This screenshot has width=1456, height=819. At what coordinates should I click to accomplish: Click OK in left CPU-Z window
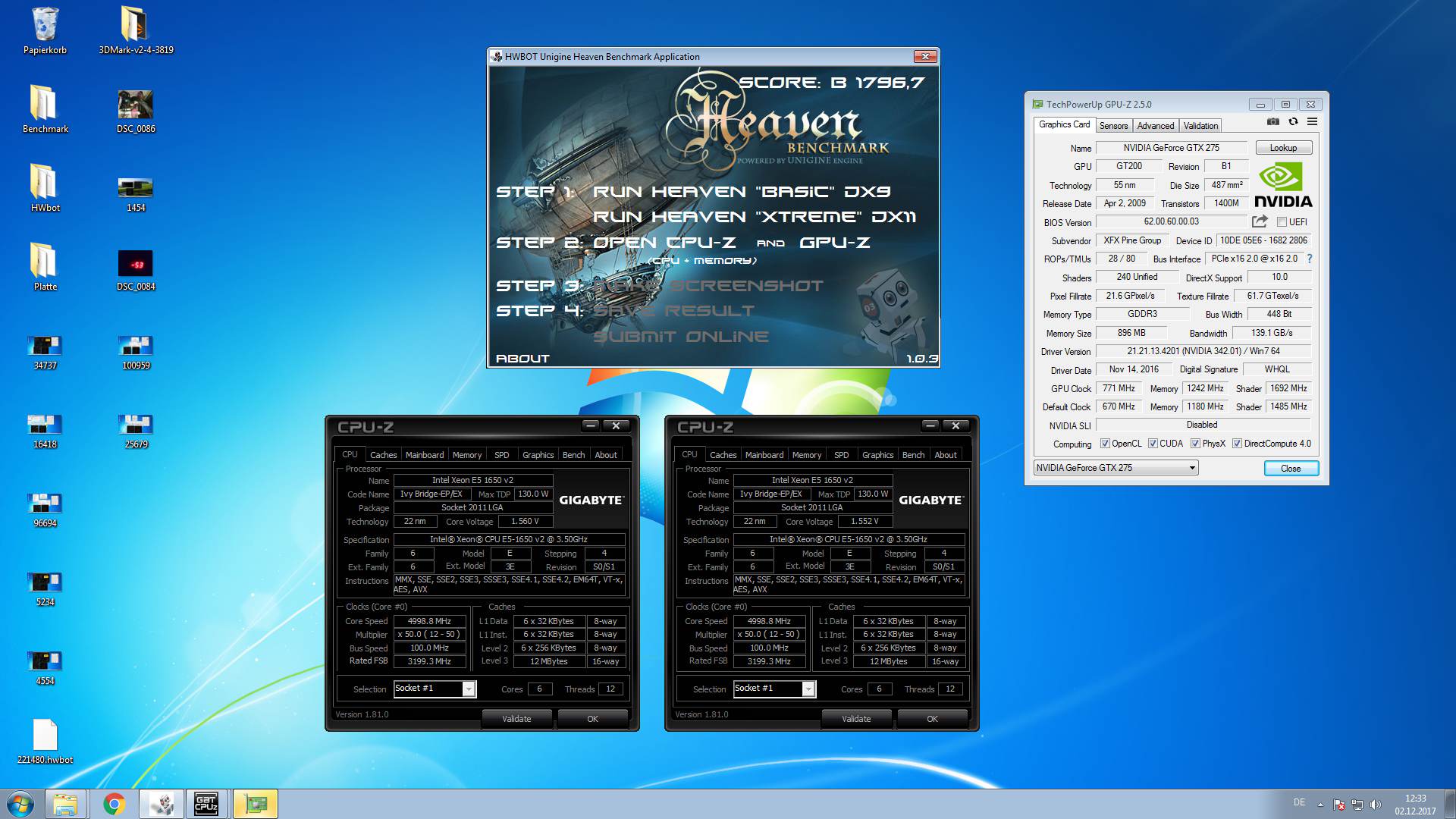(x=592, y=719)
